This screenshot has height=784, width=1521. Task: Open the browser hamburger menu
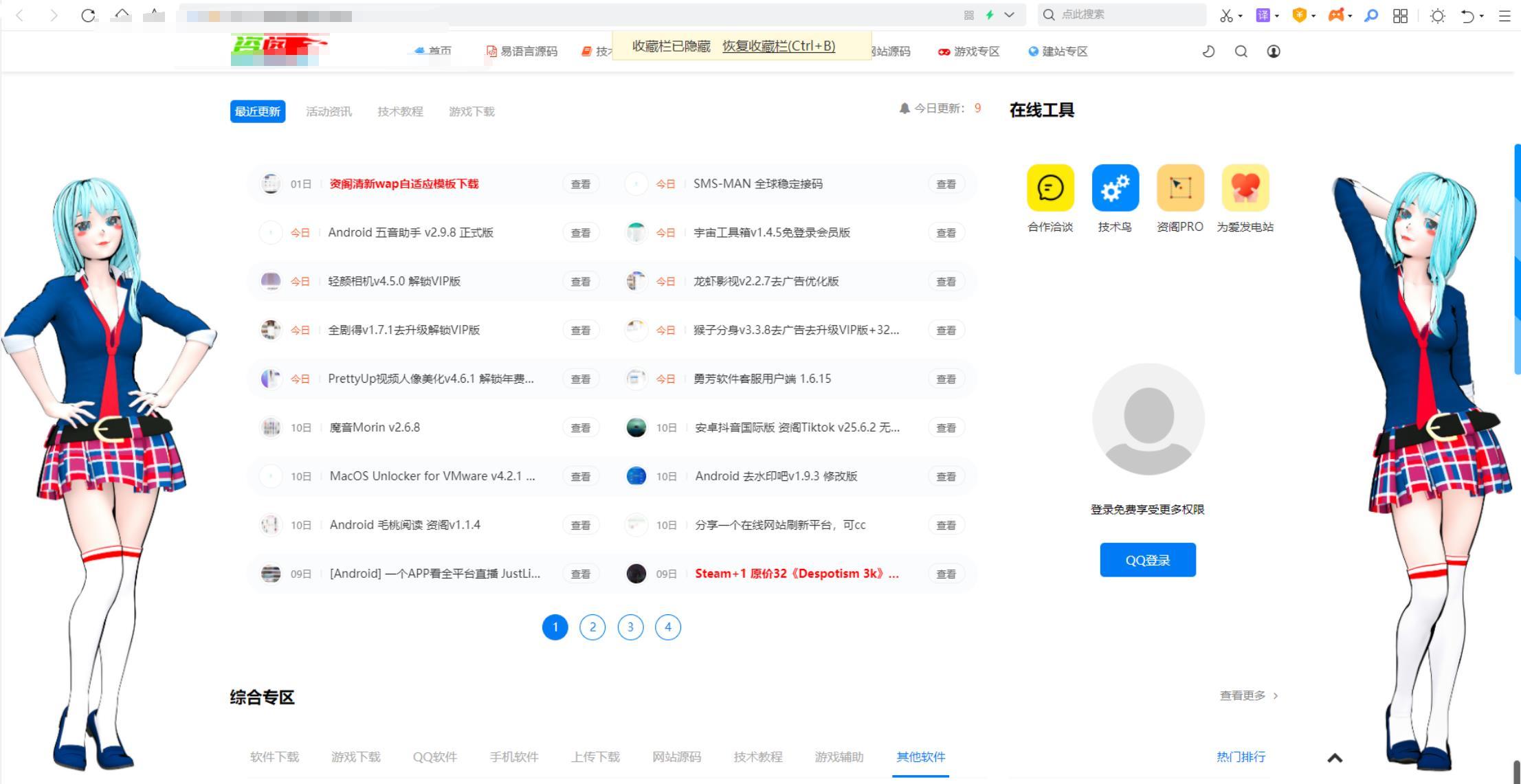coord(1505,16)
